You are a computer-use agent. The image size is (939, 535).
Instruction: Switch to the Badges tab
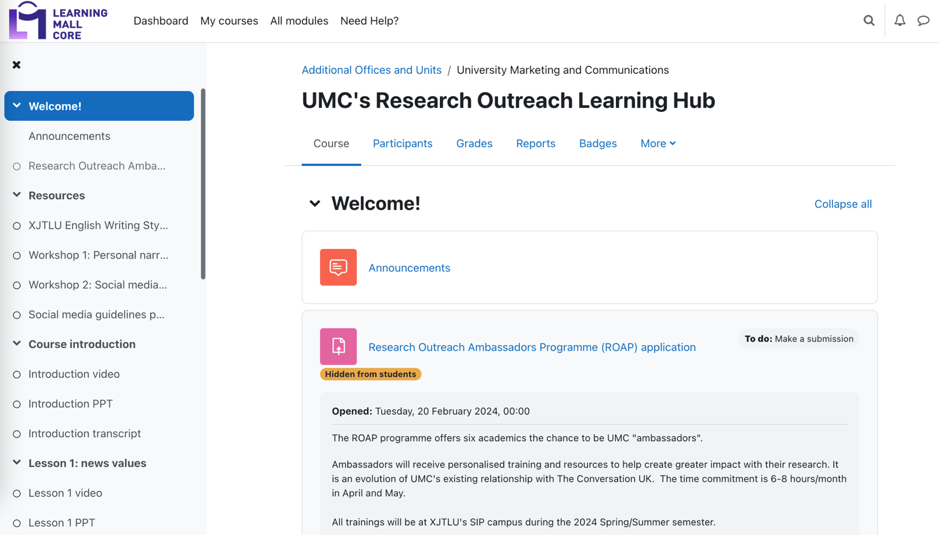click(x=598, y=143)
